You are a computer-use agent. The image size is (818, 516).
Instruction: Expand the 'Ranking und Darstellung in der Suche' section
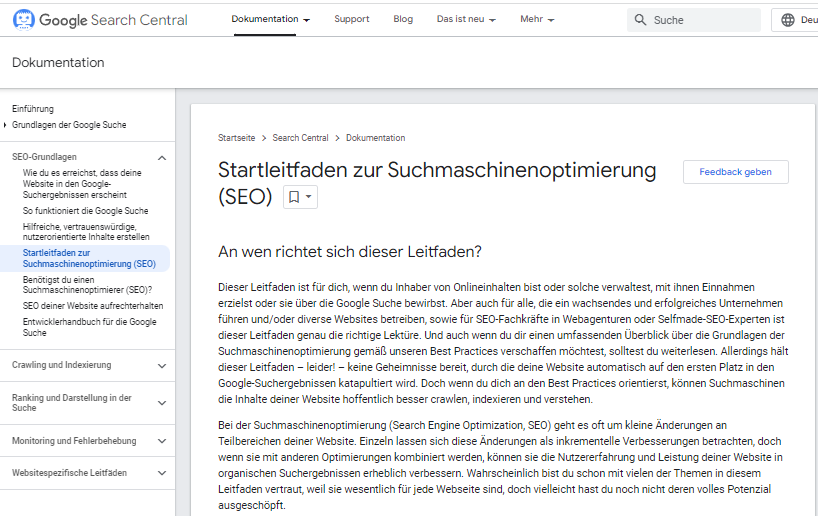(162, 403)
